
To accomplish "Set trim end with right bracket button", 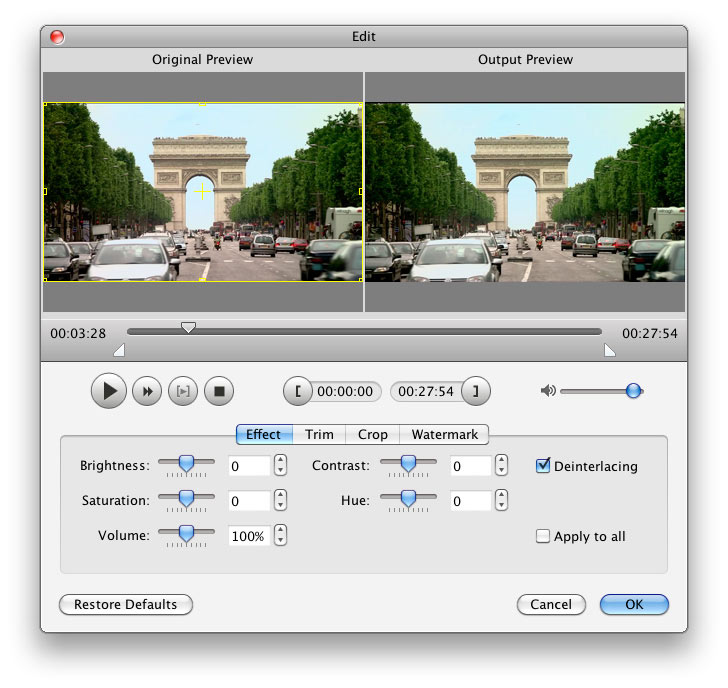I will coord(475,391).
